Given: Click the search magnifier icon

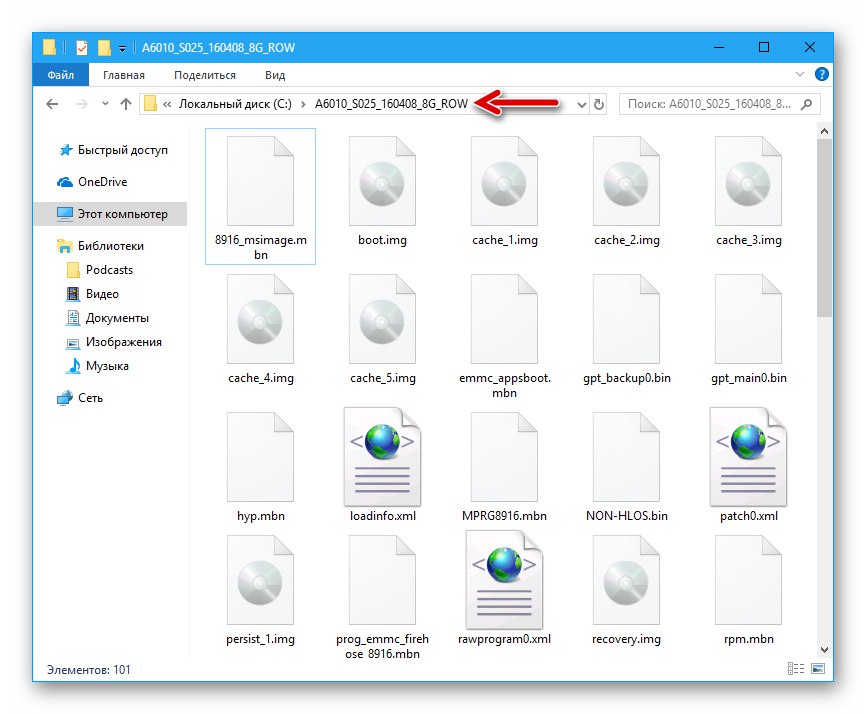Looking at the screenshot, I should pyautogui.click(x=807, y=104).
